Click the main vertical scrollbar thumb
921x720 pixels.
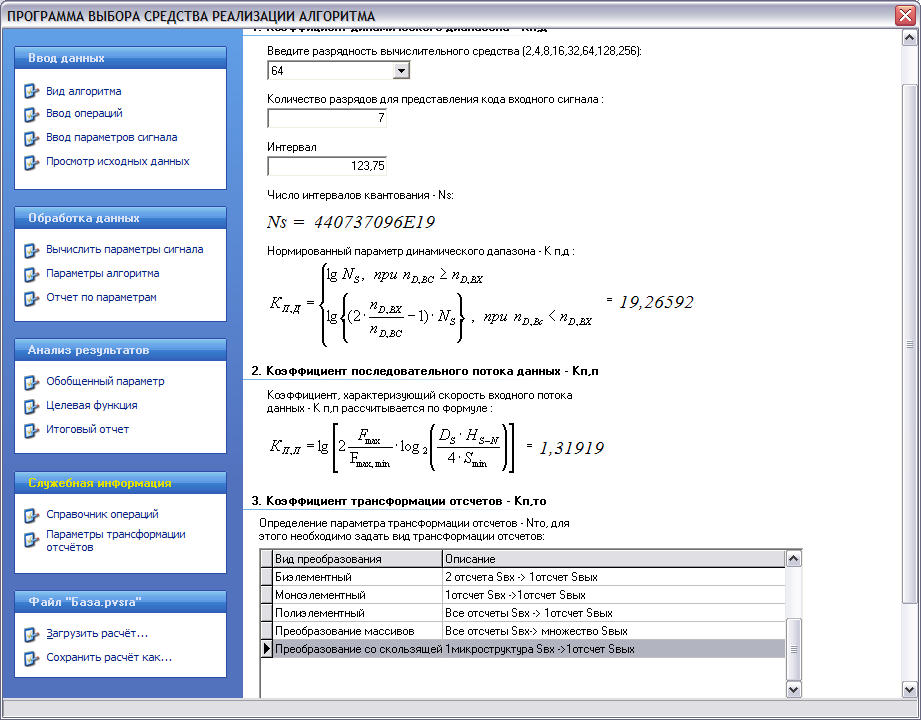click(909, 344)
